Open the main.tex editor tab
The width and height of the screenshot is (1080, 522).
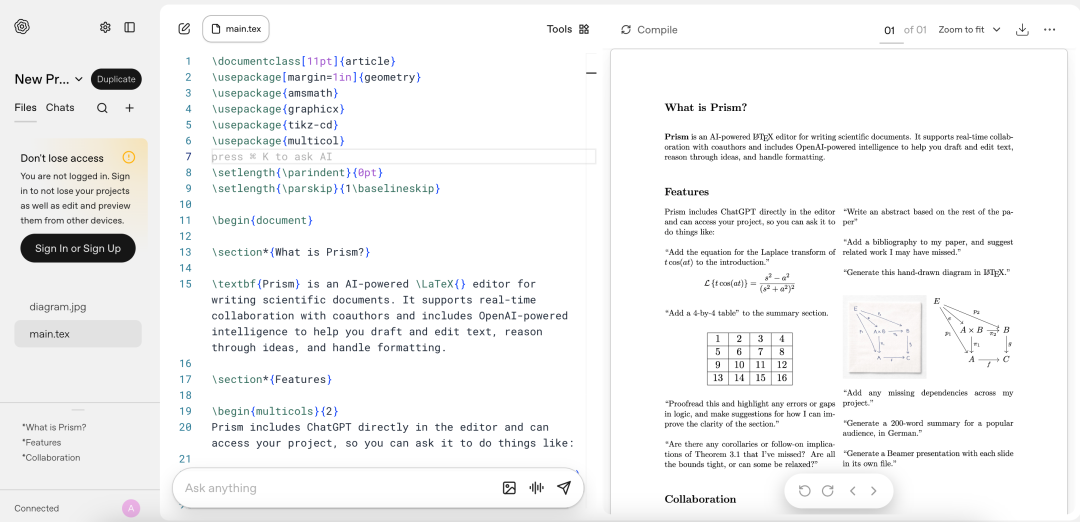coord(236,29)
